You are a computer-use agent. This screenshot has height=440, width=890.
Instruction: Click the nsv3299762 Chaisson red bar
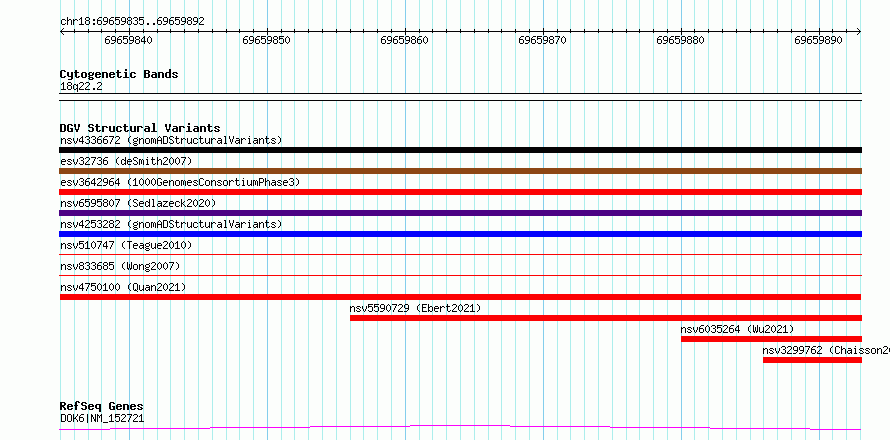(812, 360)
